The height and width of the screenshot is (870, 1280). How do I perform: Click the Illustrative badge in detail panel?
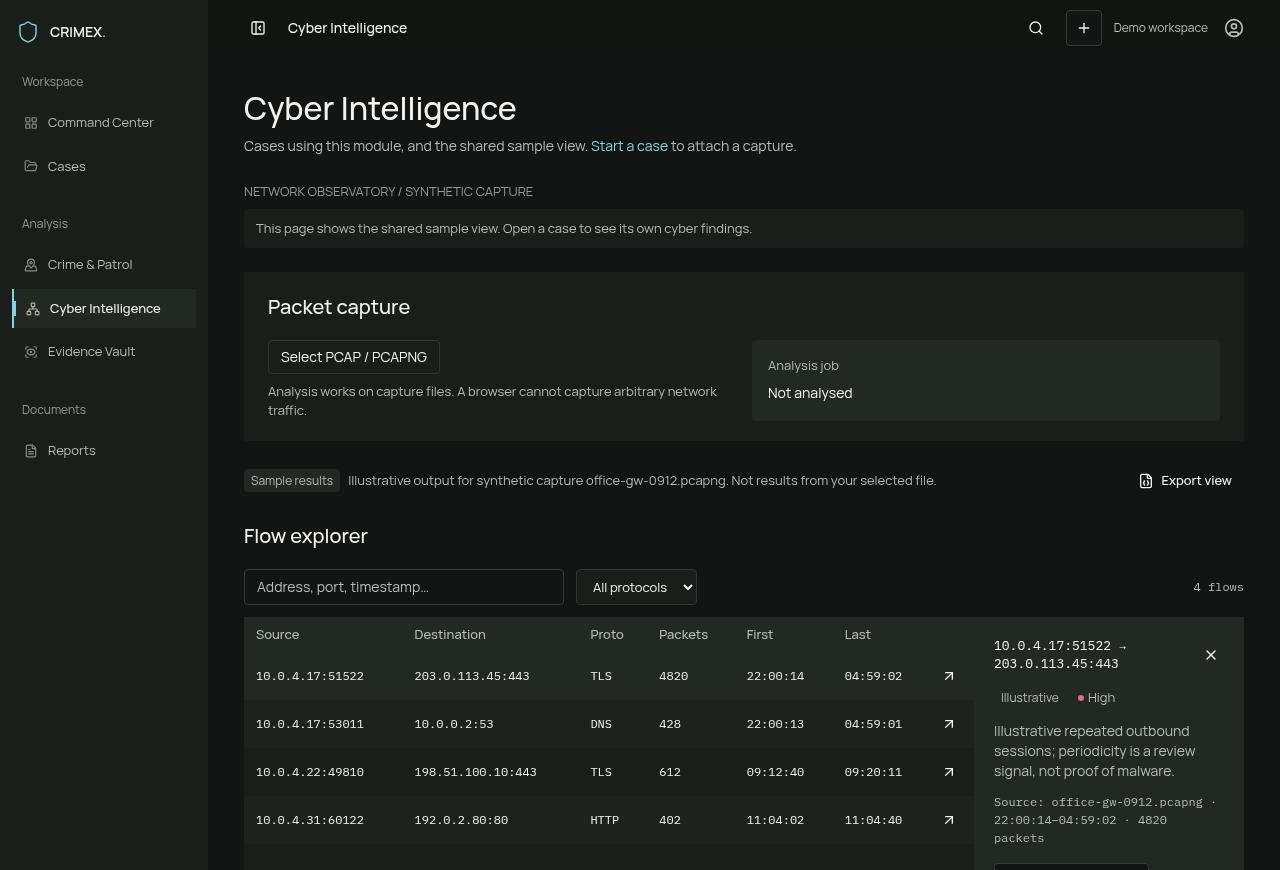[1029, 698]
